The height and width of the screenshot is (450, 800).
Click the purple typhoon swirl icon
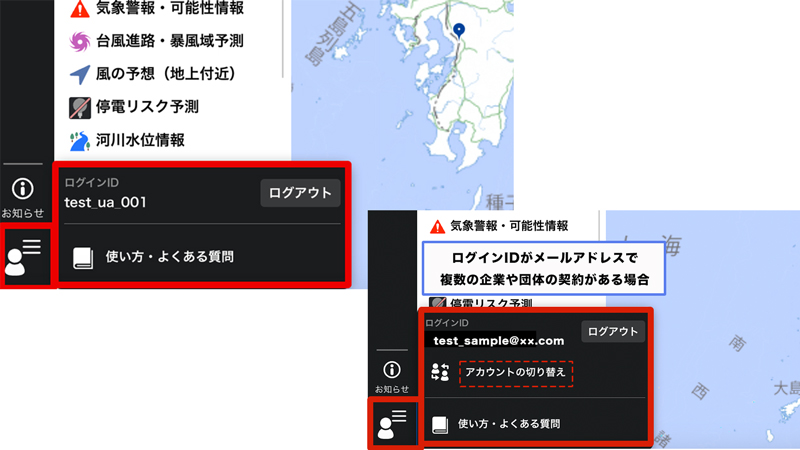pos(80,41)
